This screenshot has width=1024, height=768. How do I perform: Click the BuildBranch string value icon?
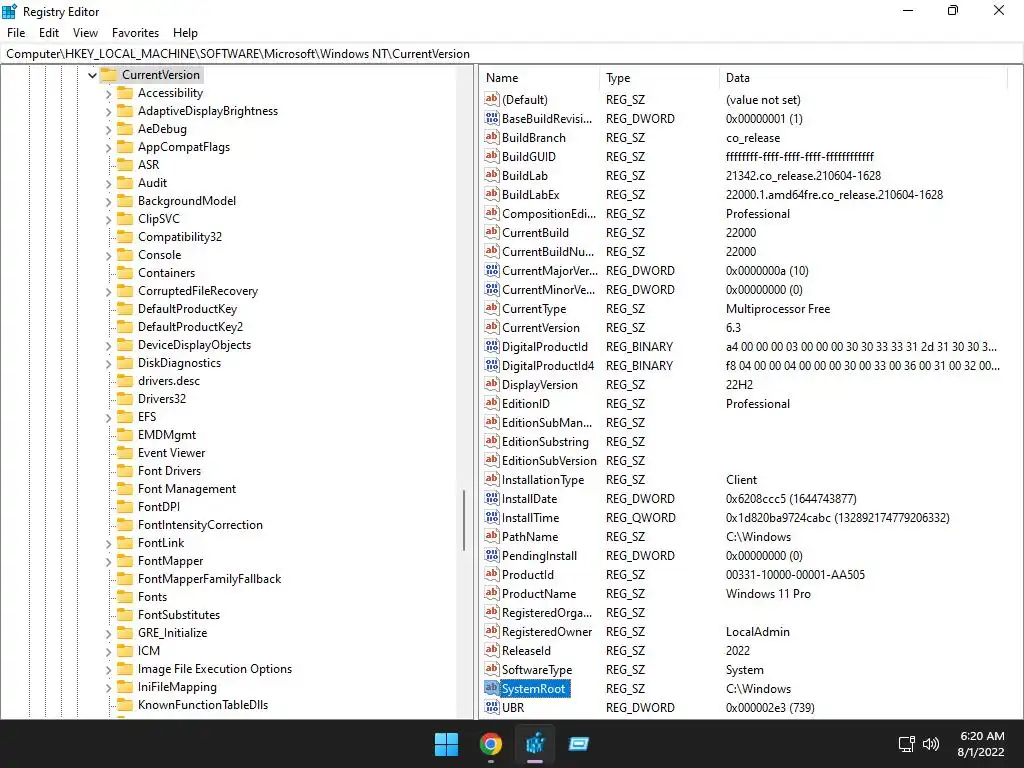(x=492, y=137)
